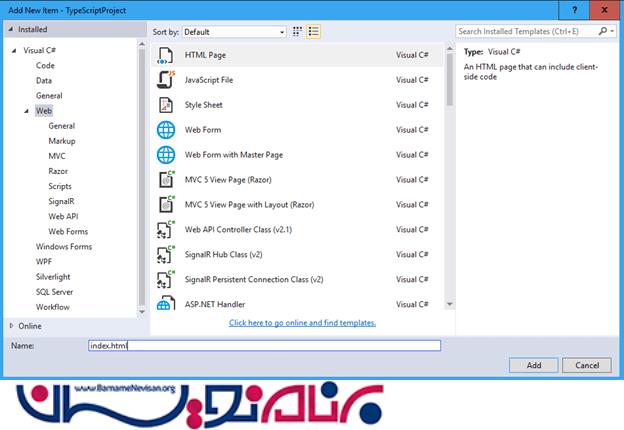This screenshot has height=430, width=624.
Task: Open the Sort by Default dropdown
Action: [233, 32]
